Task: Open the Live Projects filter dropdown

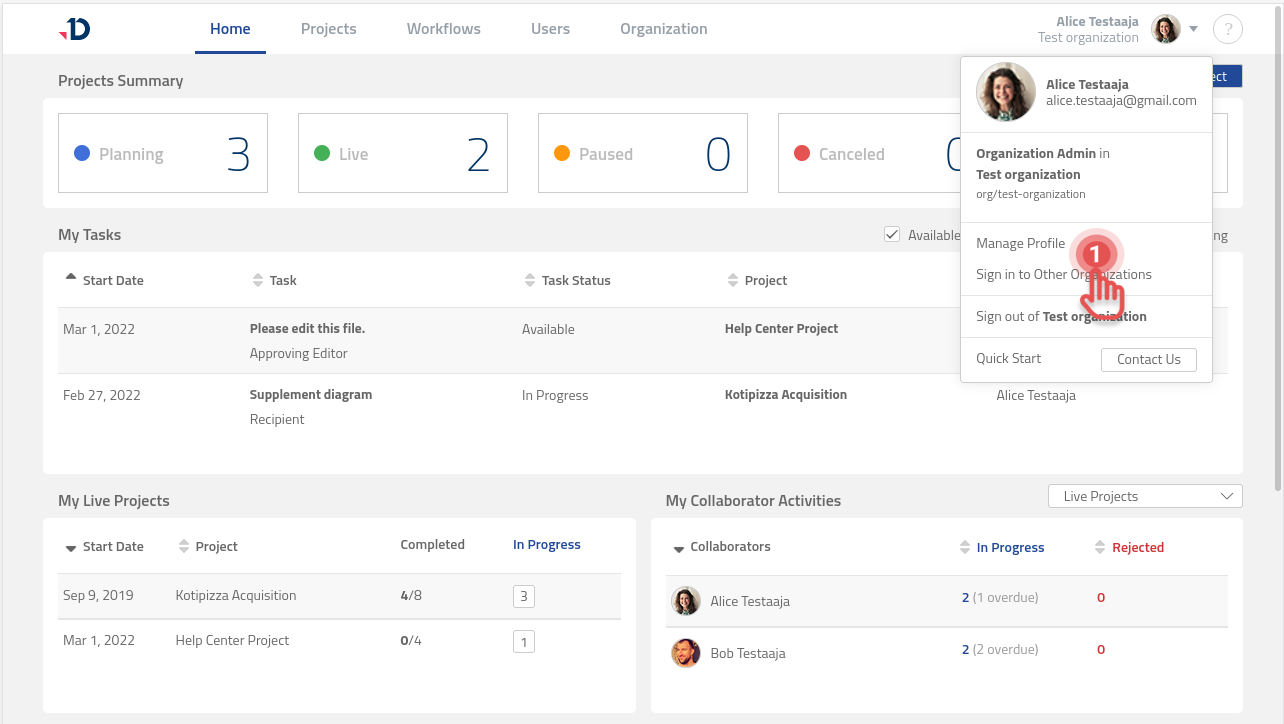Action: pyautogui.click(x=1144, y=495)
